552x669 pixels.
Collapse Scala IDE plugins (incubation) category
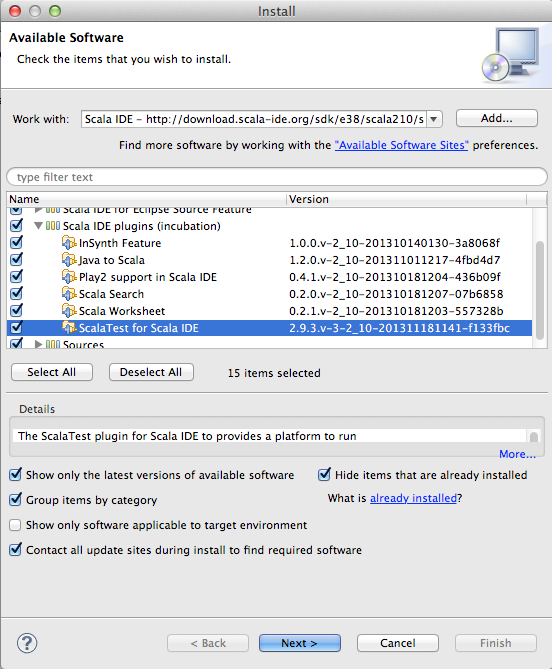pos(38,226)
